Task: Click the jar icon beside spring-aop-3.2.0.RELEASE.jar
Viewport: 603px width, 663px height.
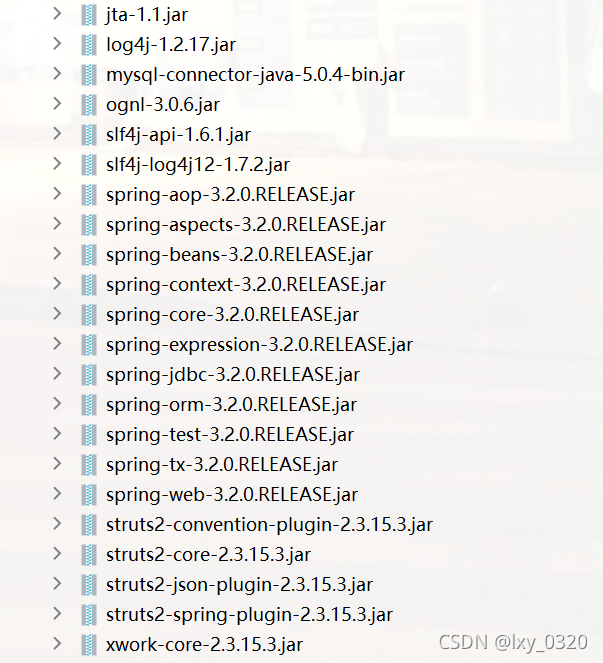Action: pyautogui.click(x=89, y=195)
